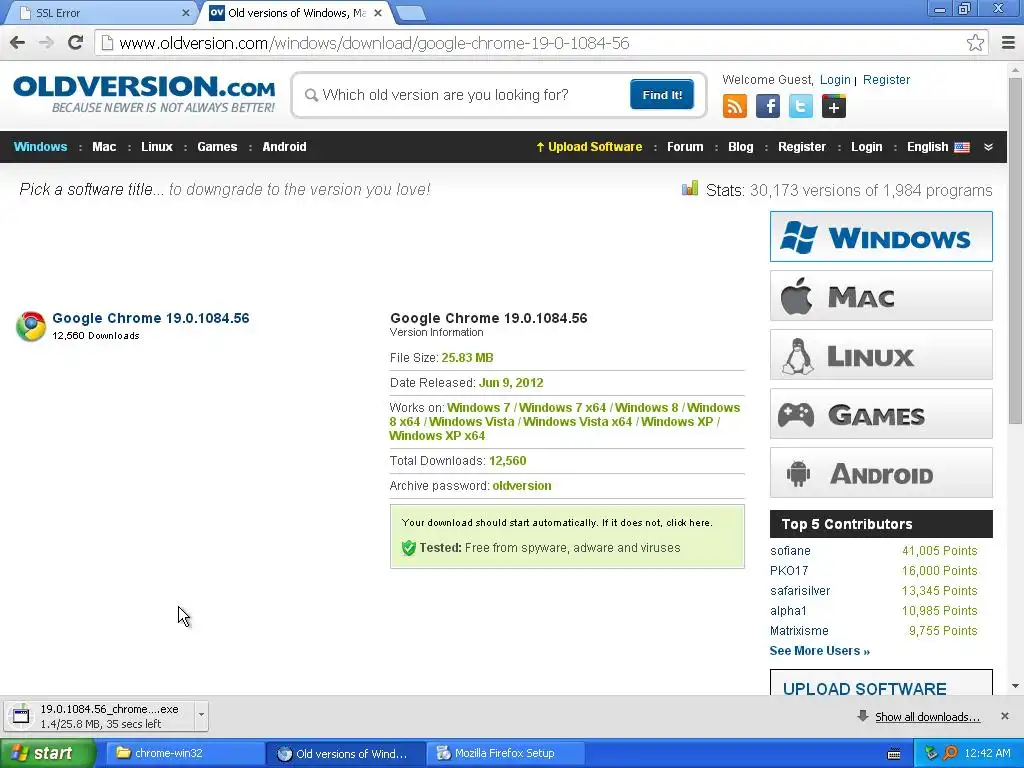The image size is (1024, 768).
Task: Click Register in the black nav bar
Action: click(802, 147)
